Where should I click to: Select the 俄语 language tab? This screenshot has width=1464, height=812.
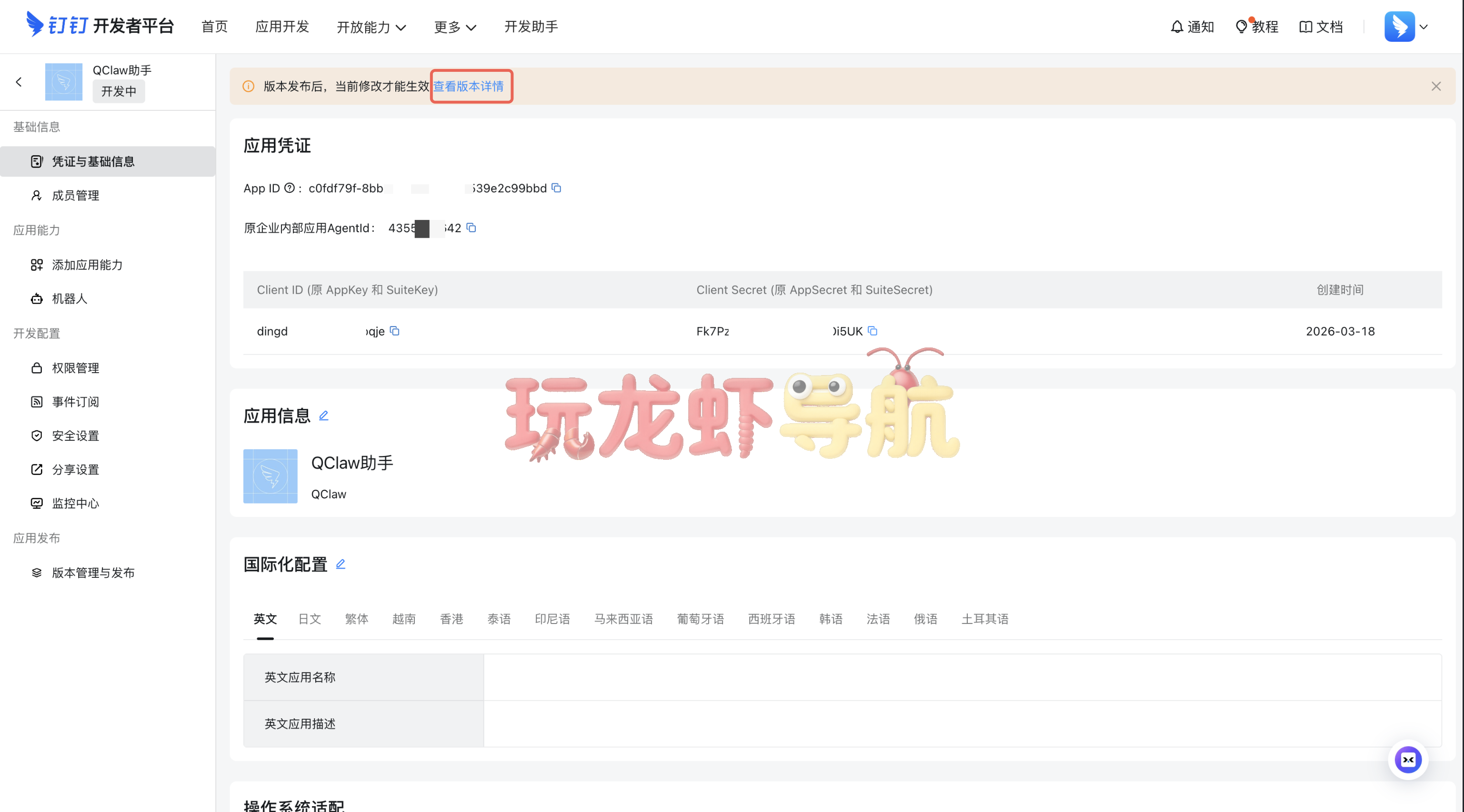(x=925, y=619)
